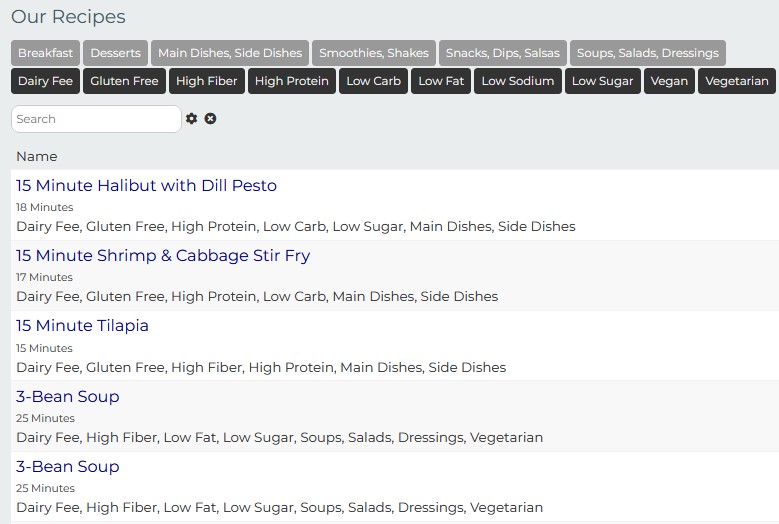The height and width of the screenshot is (524, 779).
Task: Open the 15 Minute Tilapia recipe
Action: click(x=82, y=325)
